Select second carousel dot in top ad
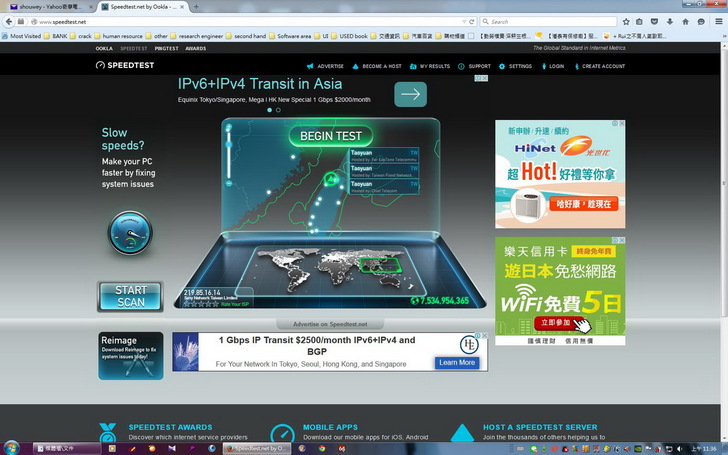The width and height of the screenshot is (728, 455). pos(278,110)
